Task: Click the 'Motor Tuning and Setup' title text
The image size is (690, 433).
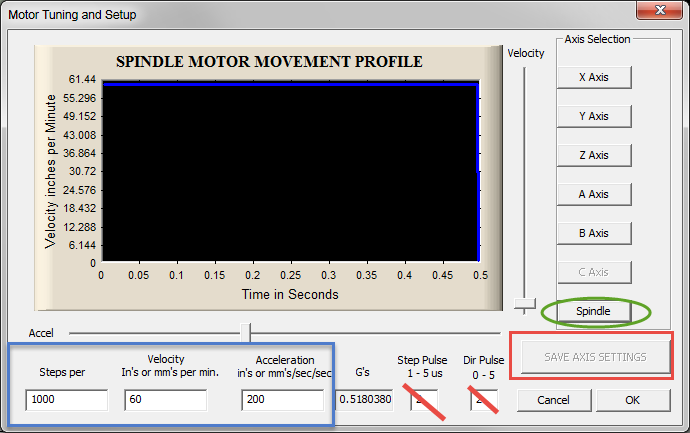Action: coord(72,15)
